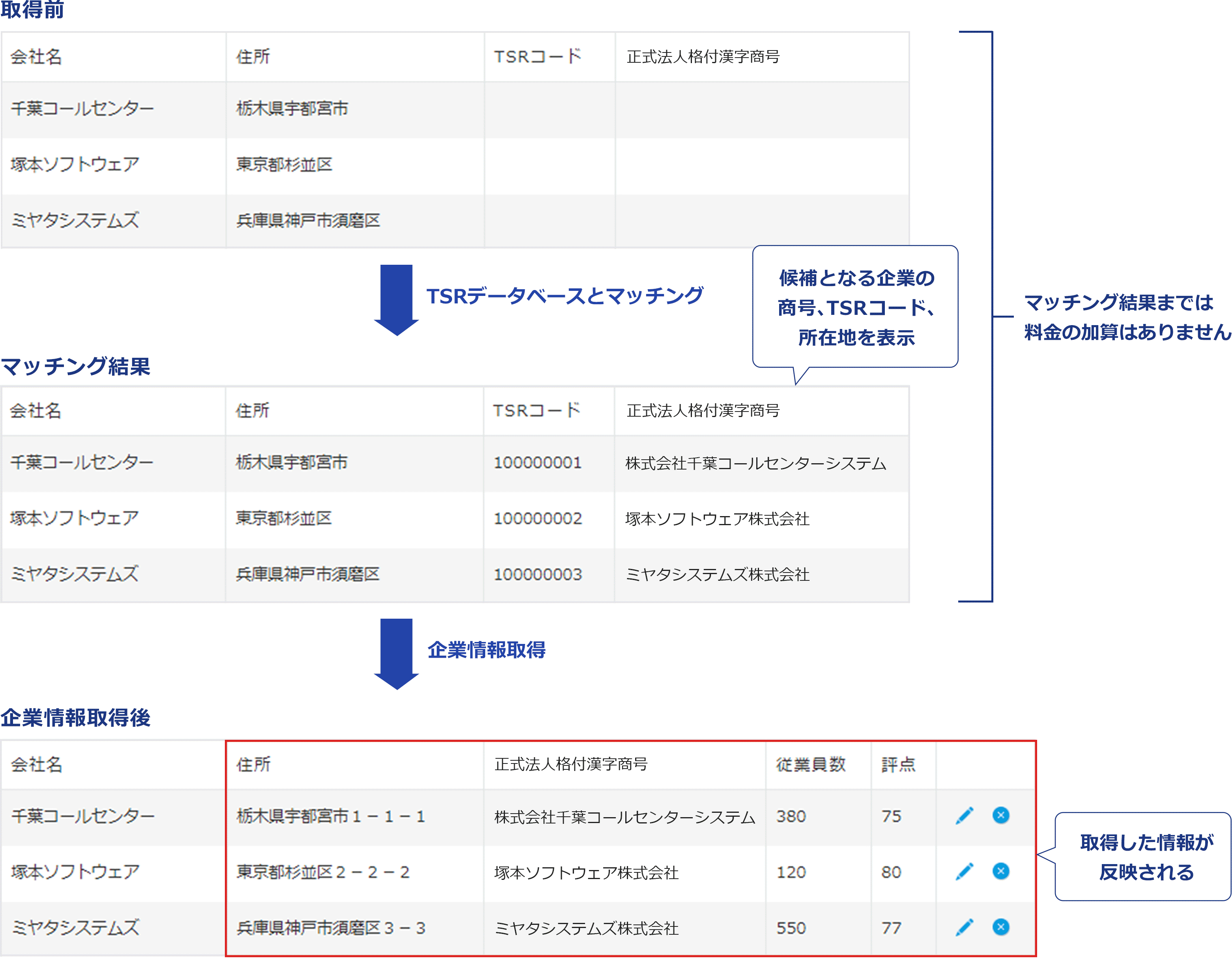The height and width of the screenshot is (958, 1232).
Task: Click the マッチング結果 heading
Action: (76, 366)
